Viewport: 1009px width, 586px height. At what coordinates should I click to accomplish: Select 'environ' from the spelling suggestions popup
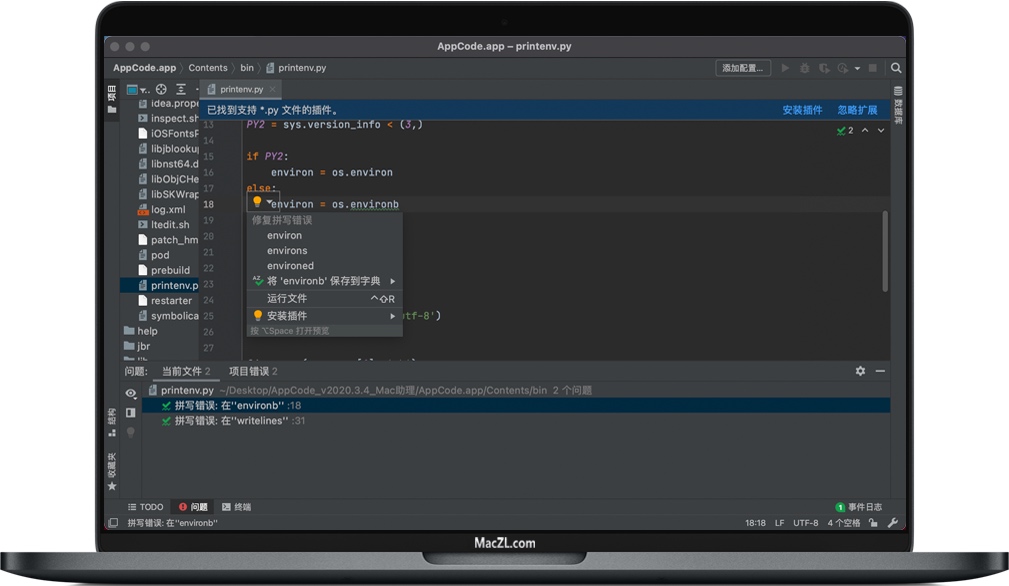pos(284,235)
